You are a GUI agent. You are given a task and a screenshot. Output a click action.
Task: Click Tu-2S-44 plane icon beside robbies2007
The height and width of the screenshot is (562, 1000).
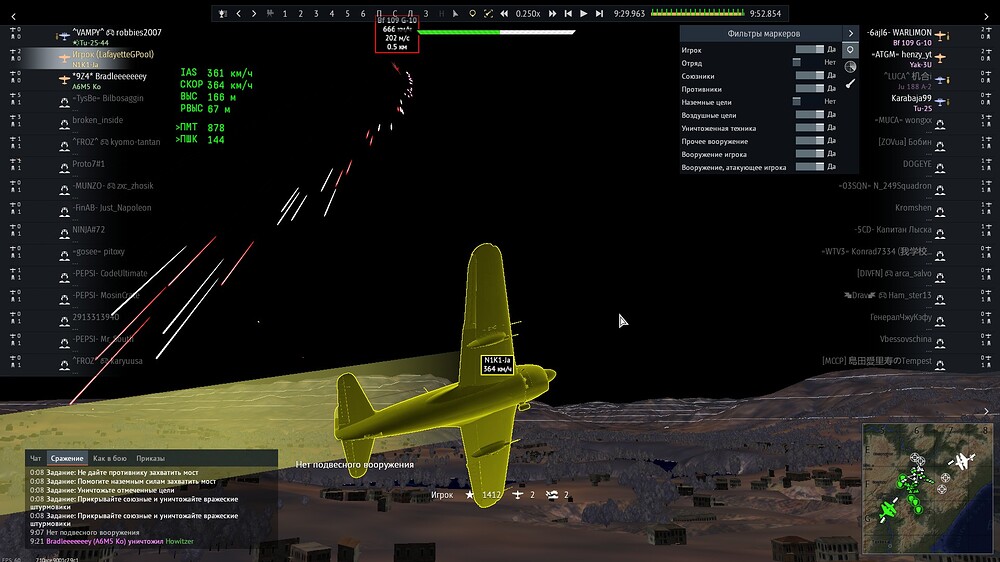click(x=63, y=36)
